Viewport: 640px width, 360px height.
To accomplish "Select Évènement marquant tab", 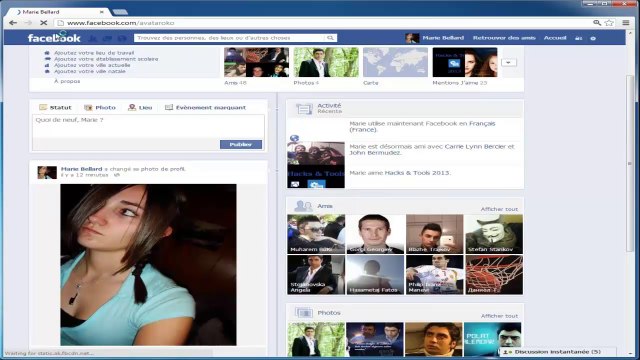I will click(205, 107).
